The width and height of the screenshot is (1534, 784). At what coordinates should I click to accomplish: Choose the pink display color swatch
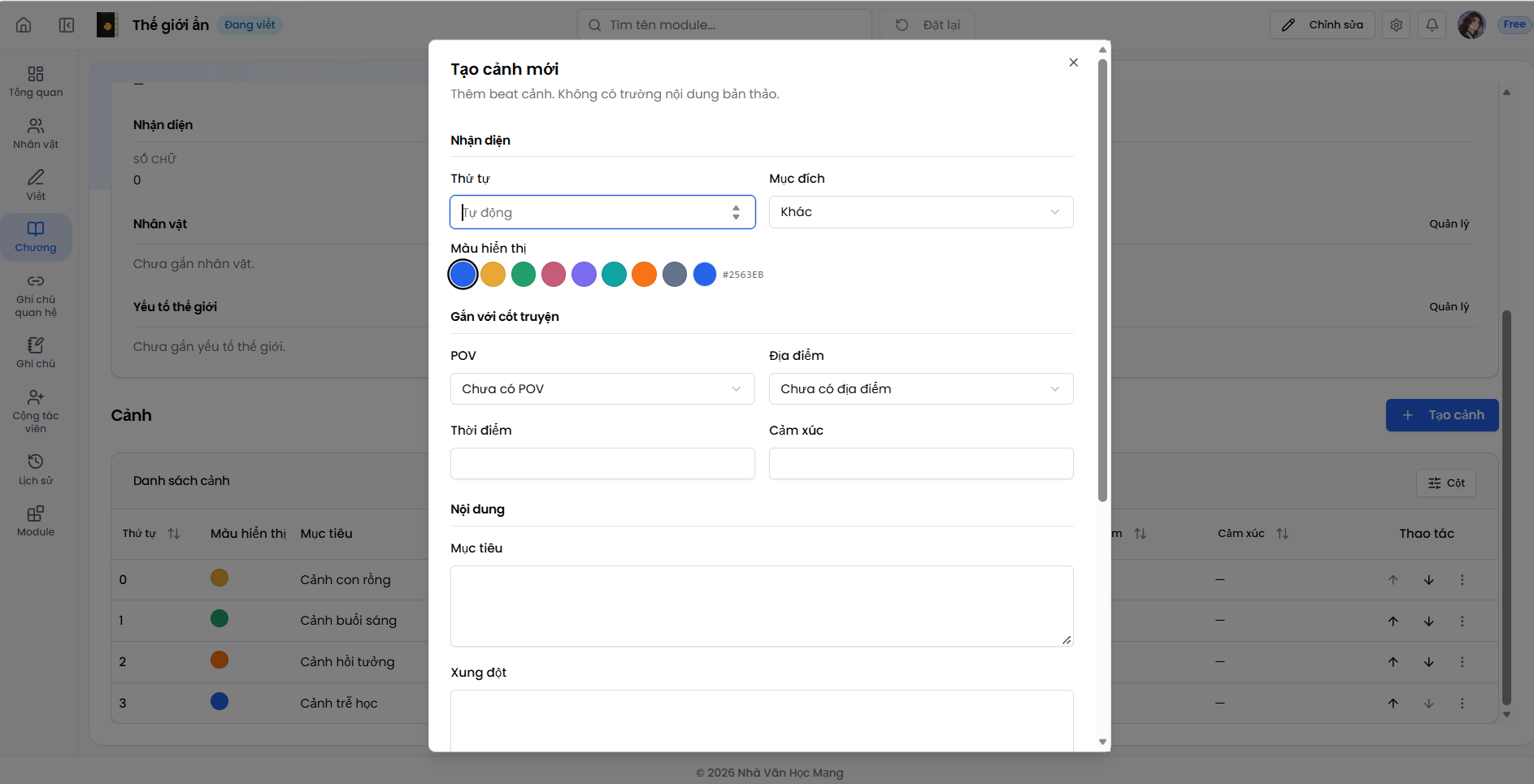pyautogui.click(x=554, y=275)
